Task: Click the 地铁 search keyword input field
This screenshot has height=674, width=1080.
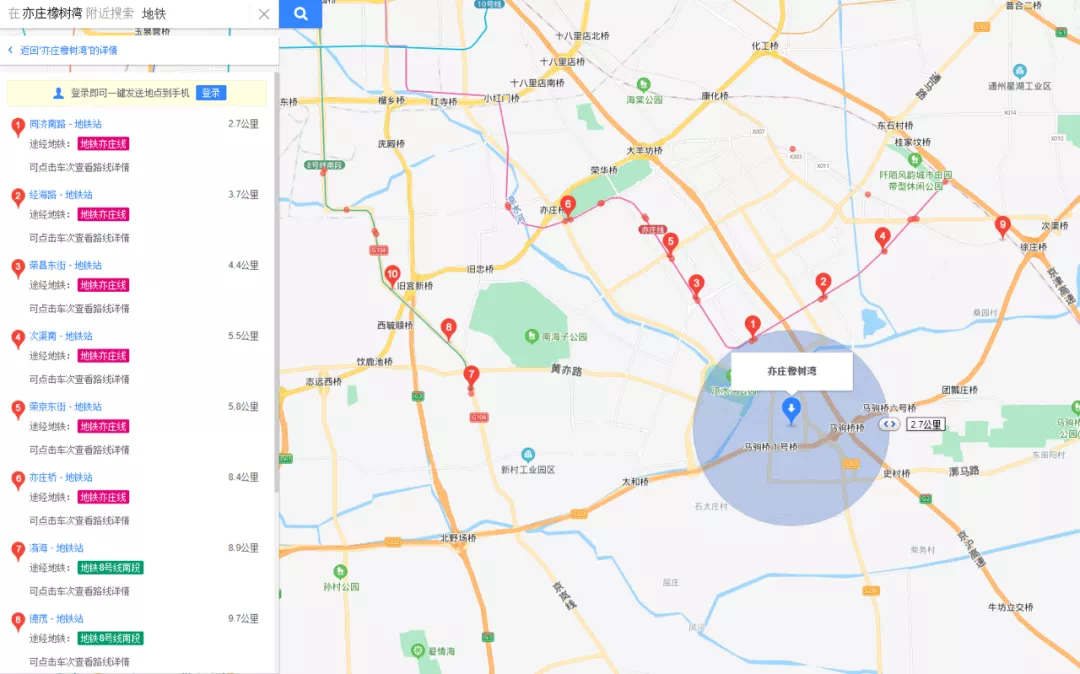Action: (195, 14)
